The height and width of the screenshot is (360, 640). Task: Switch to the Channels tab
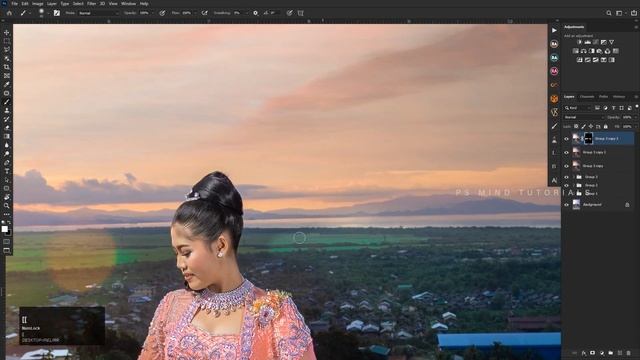(x=587, y=97)
